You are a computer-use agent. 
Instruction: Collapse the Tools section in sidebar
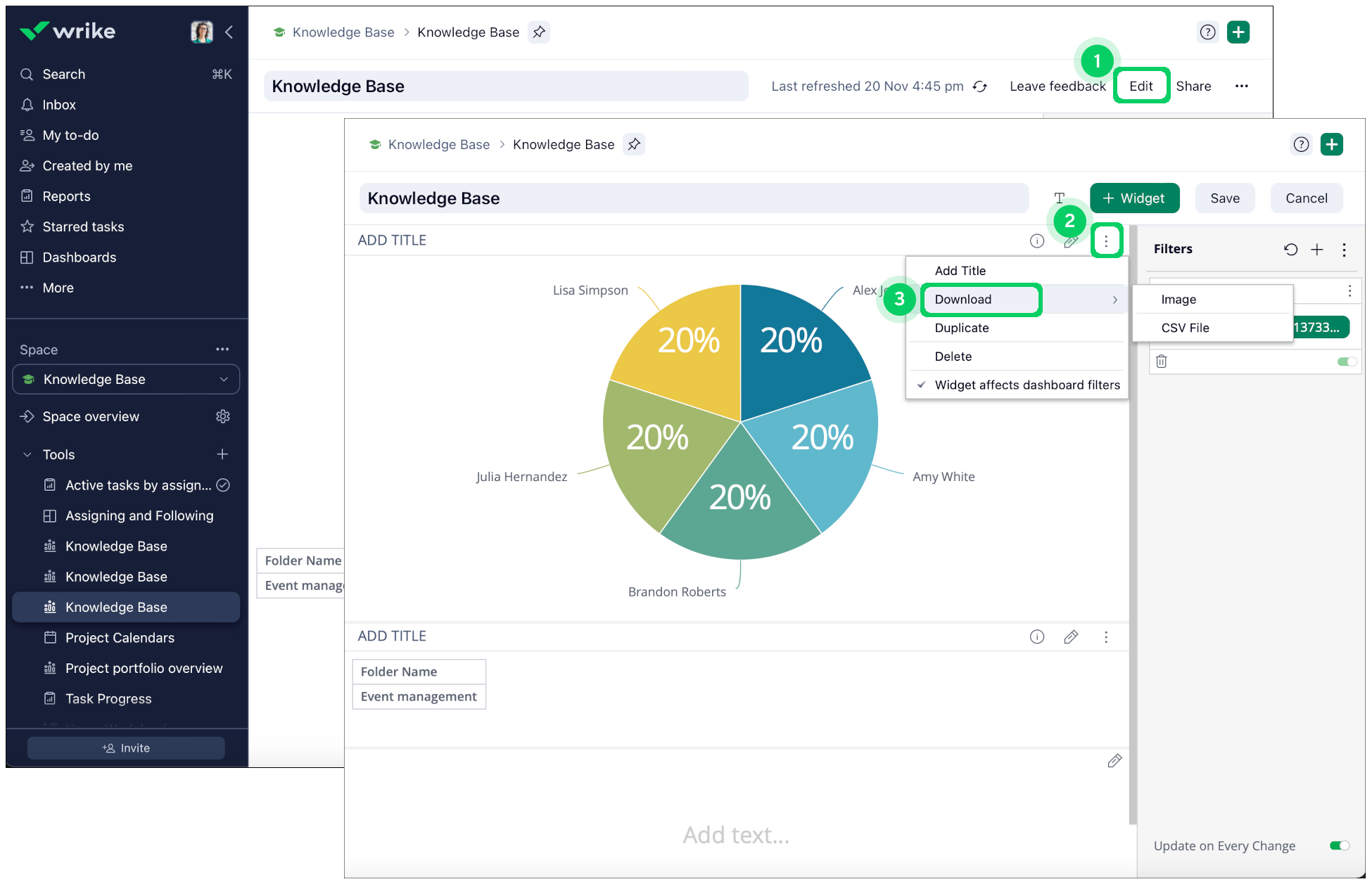pos(27,454)
